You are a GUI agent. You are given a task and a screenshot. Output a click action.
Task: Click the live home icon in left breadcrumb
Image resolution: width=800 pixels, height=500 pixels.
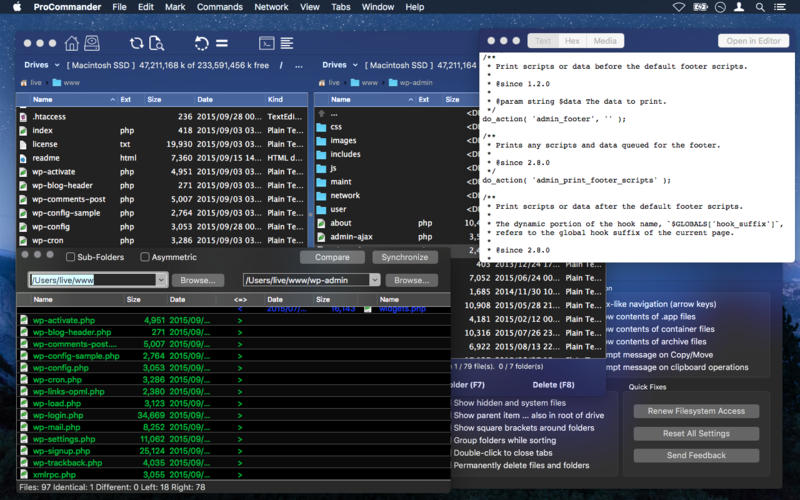pos(23,83)
